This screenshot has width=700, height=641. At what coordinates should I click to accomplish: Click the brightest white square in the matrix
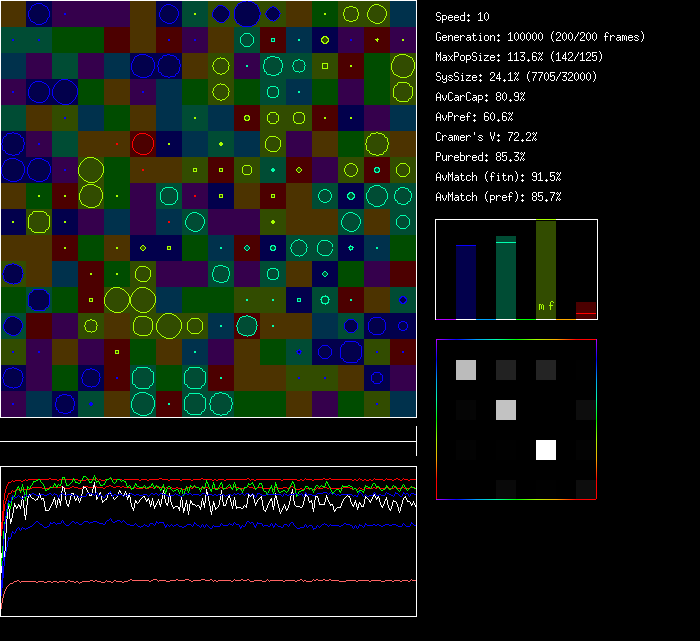(546, 449)
